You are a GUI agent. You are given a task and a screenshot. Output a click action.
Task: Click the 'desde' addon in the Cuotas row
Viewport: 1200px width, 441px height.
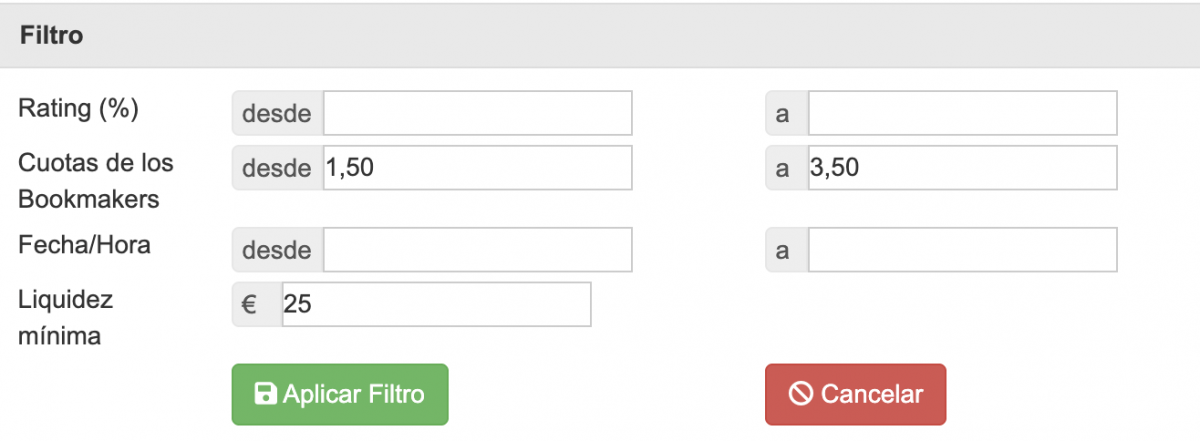[x=277, y=168]
